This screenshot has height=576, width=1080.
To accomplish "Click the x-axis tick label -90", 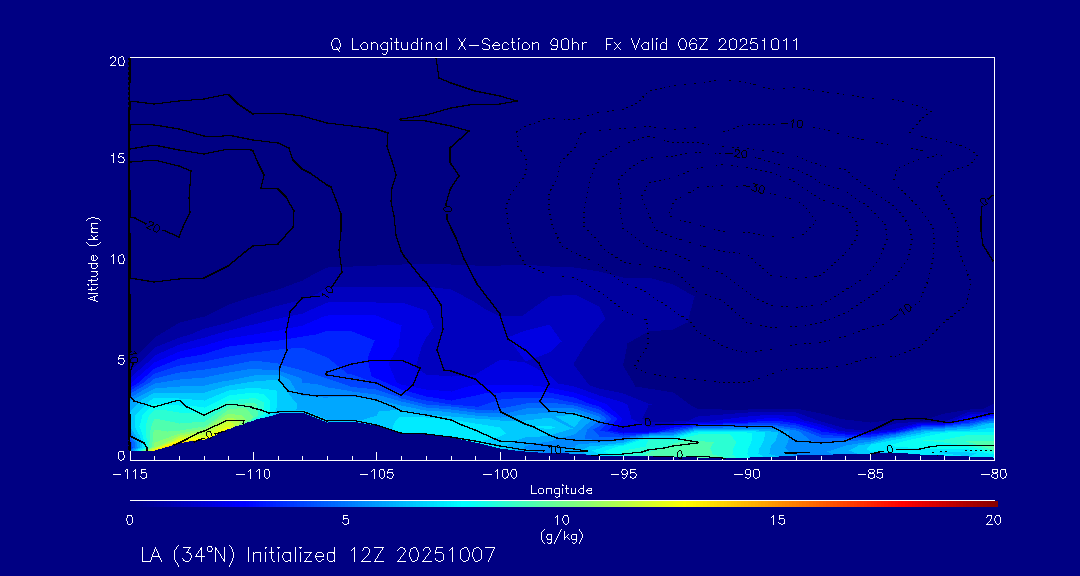I will [x=747, y=475].
